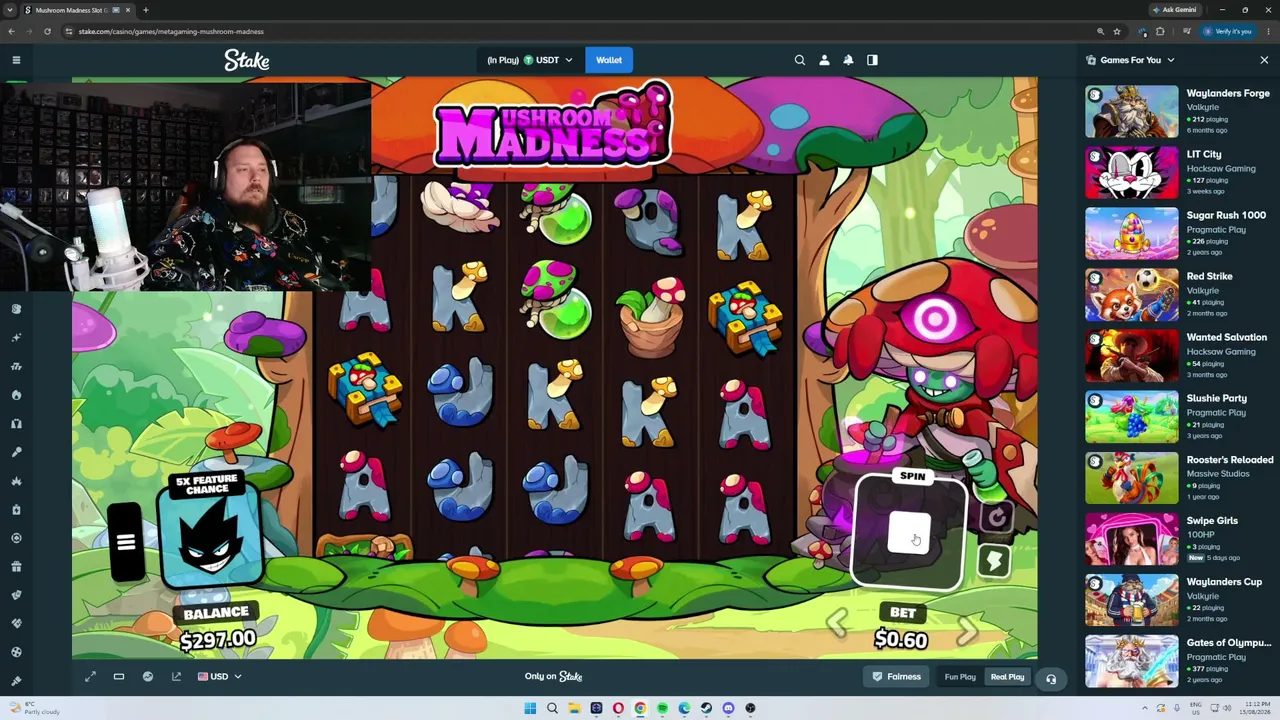Click the Ask Gemini button

point(1175,10)
